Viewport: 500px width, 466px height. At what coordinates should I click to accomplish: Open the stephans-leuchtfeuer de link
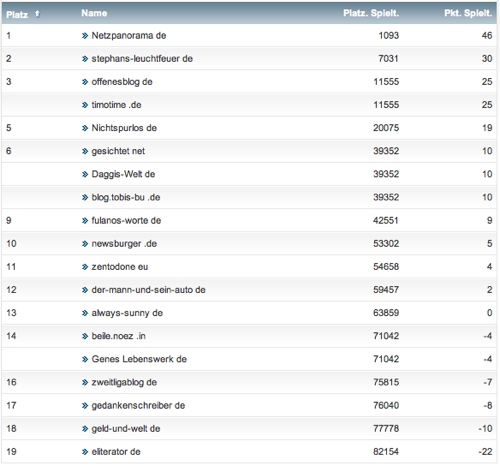pos(142,59)
